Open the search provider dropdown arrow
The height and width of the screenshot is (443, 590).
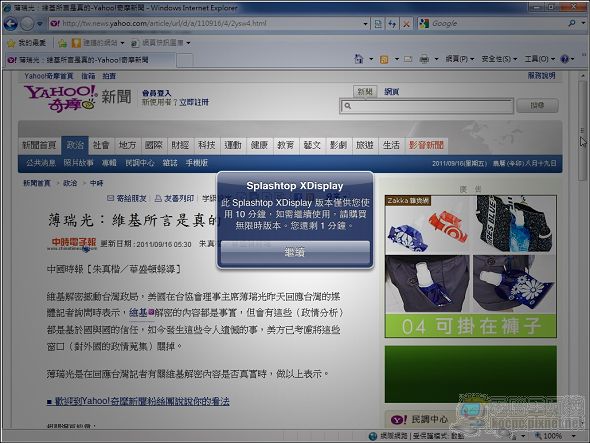(583, 23)
